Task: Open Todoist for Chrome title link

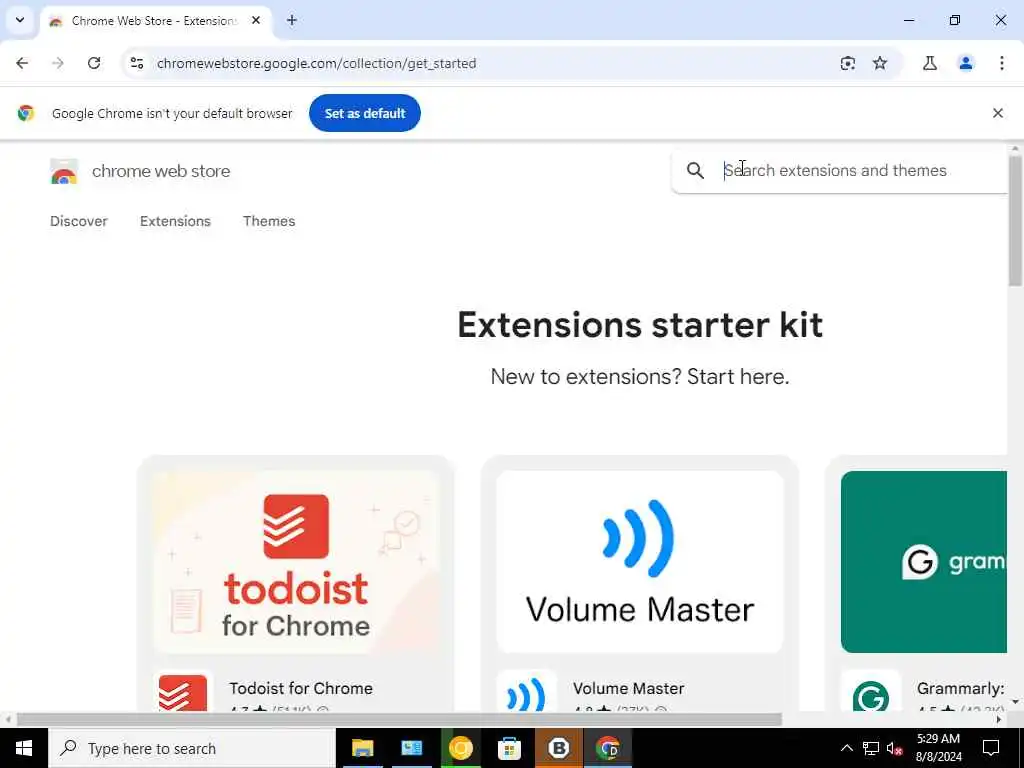Action: click(x=301, y=688)
